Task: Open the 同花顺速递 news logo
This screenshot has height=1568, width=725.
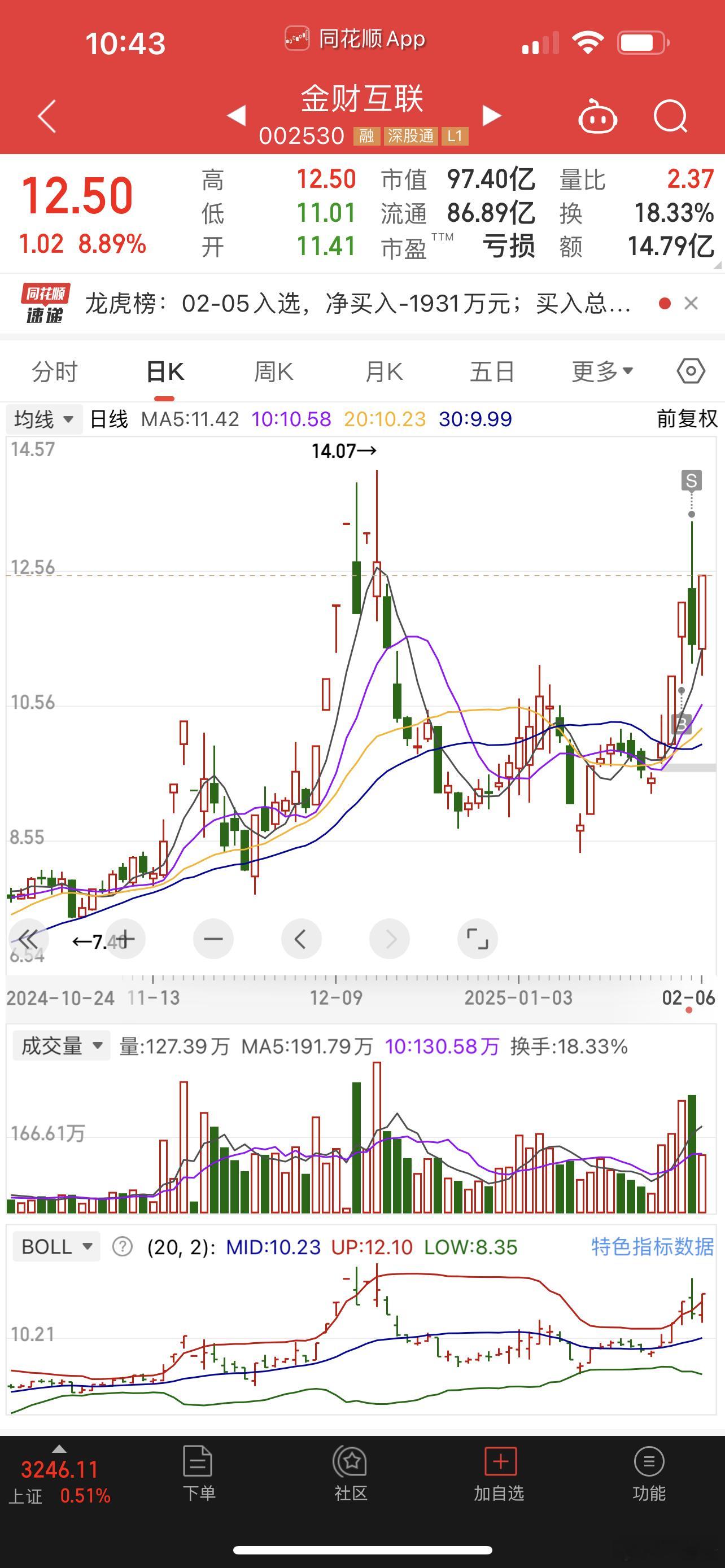Action: [x=46, y=303]
